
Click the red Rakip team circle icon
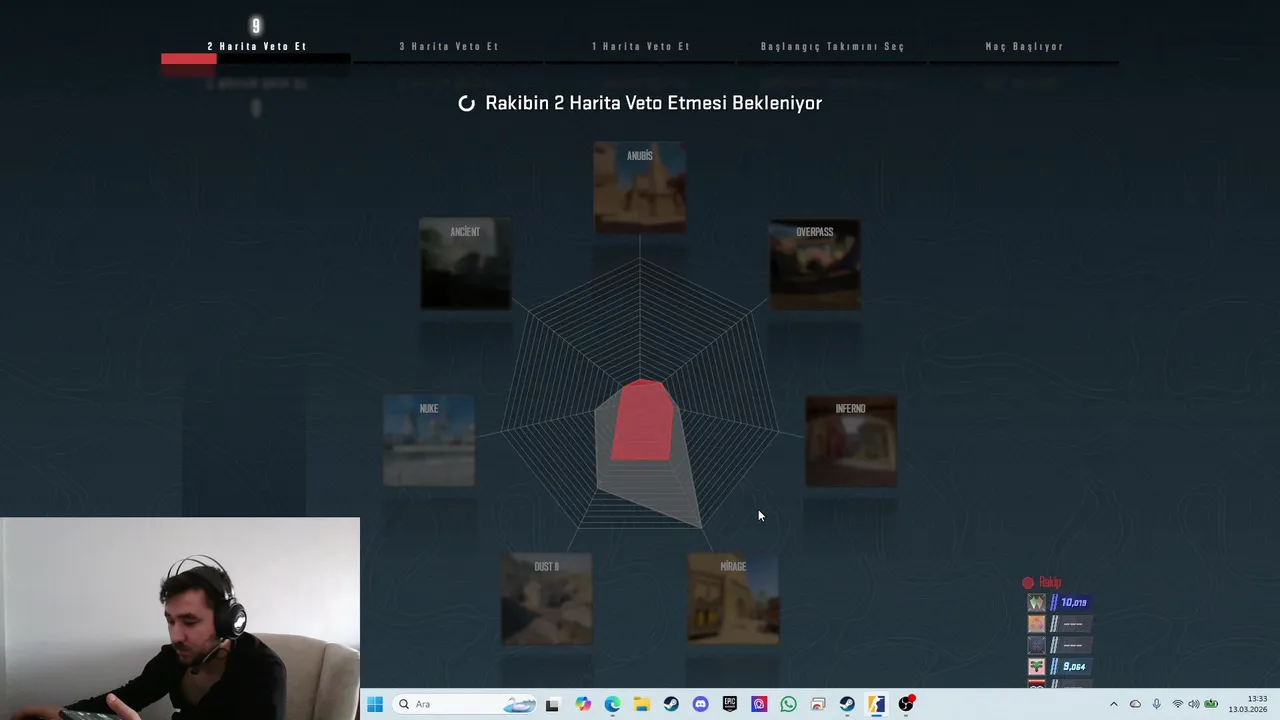point(1028,582)
